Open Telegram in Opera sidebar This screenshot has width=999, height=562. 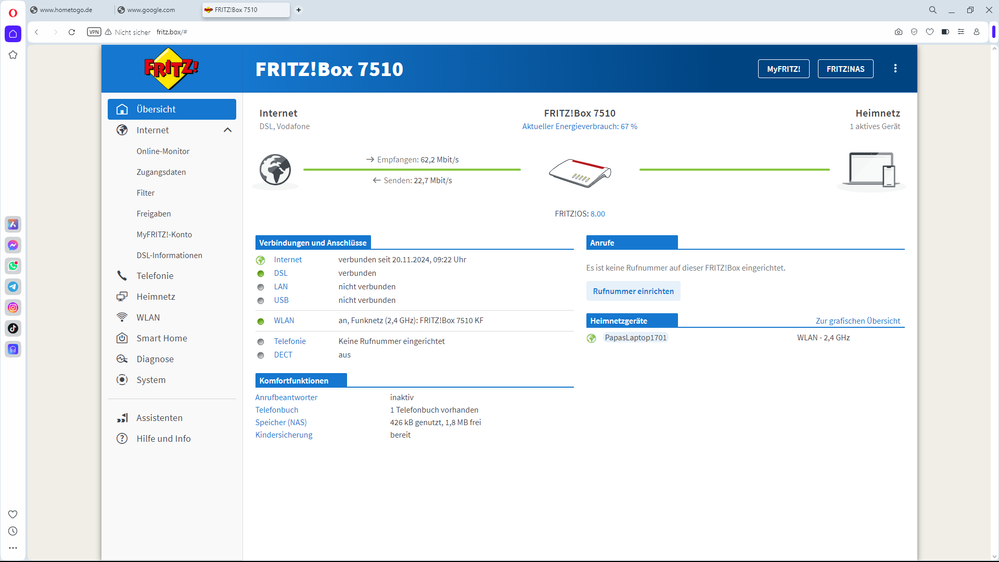pos(13,287)
